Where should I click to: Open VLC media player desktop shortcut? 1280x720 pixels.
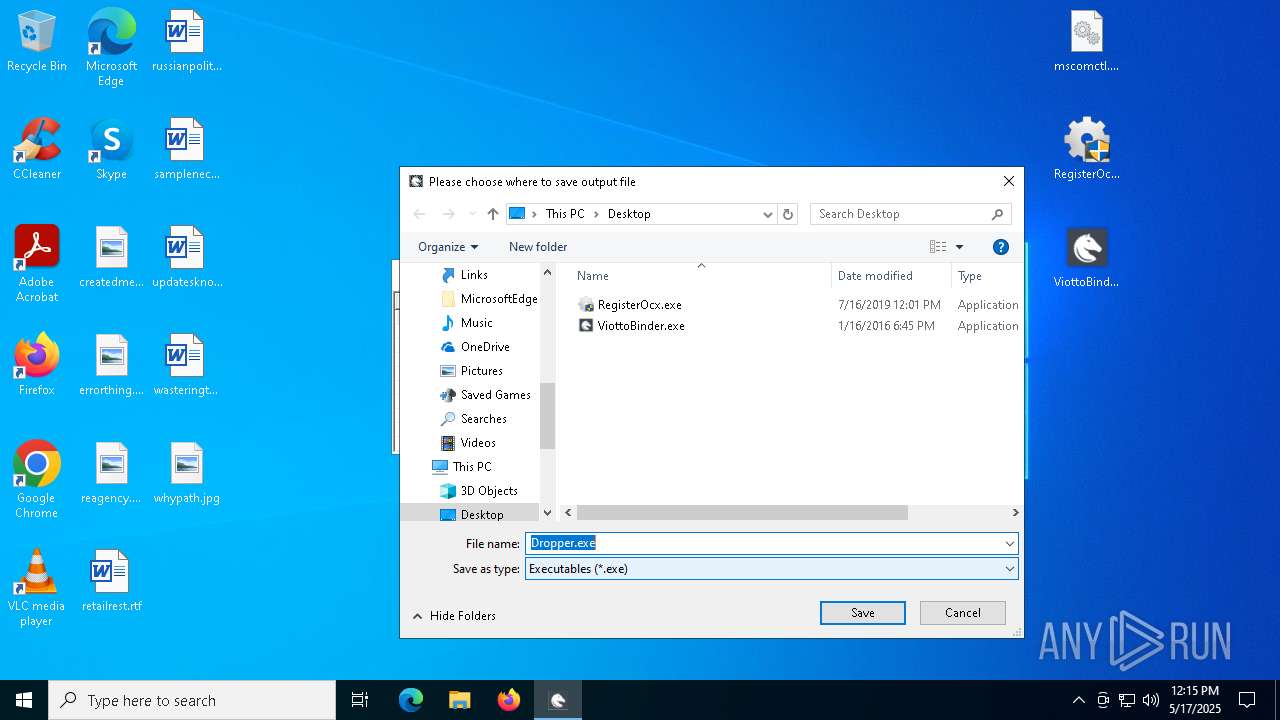click(x=37, y=588)
